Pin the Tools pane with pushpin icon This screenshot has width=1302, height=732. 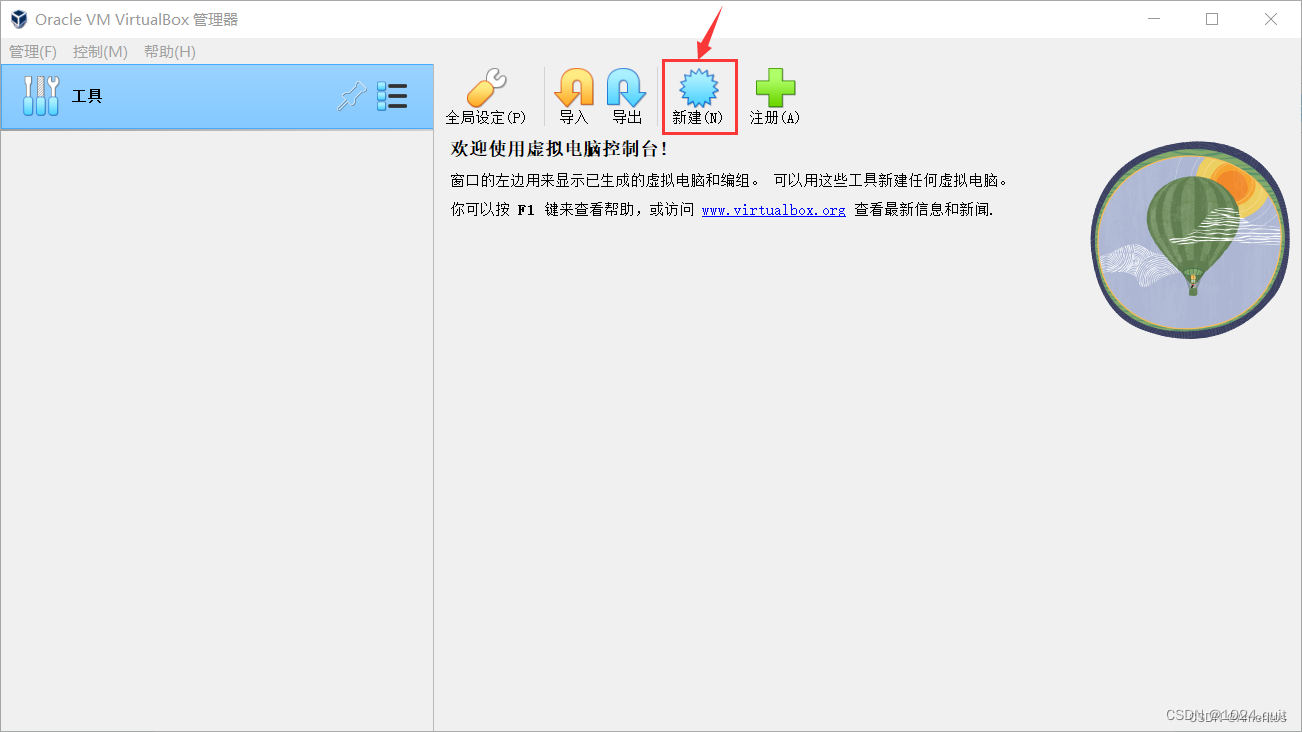point(351,96)
